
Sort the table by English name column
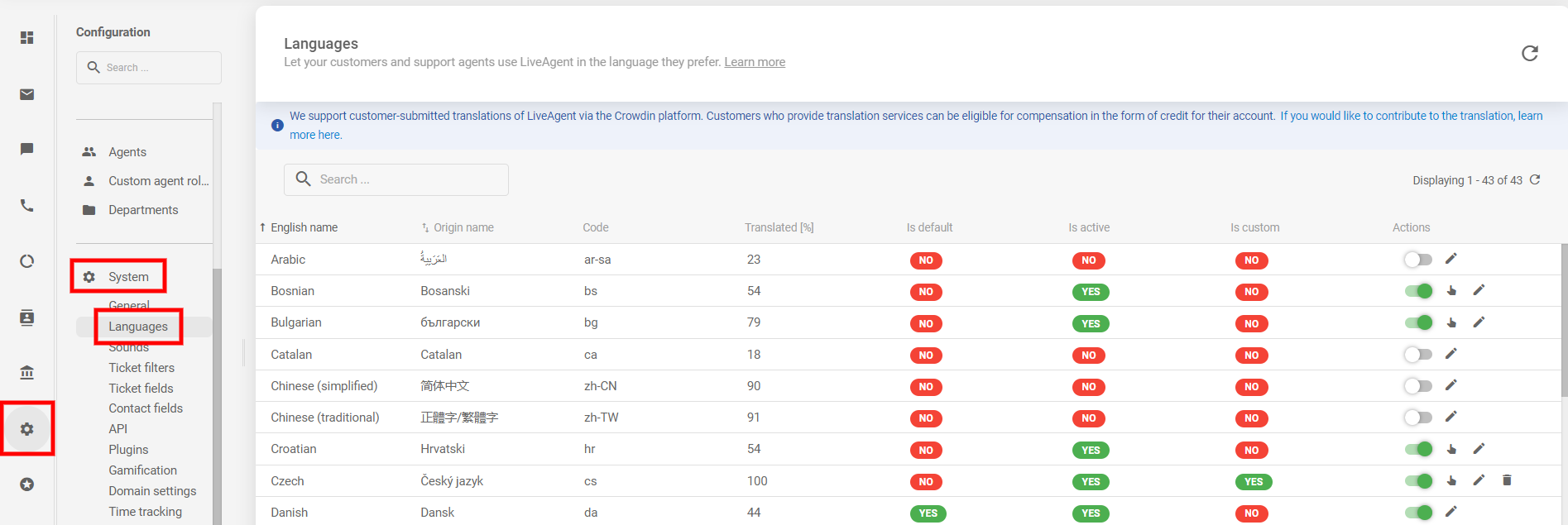(304, 227)
